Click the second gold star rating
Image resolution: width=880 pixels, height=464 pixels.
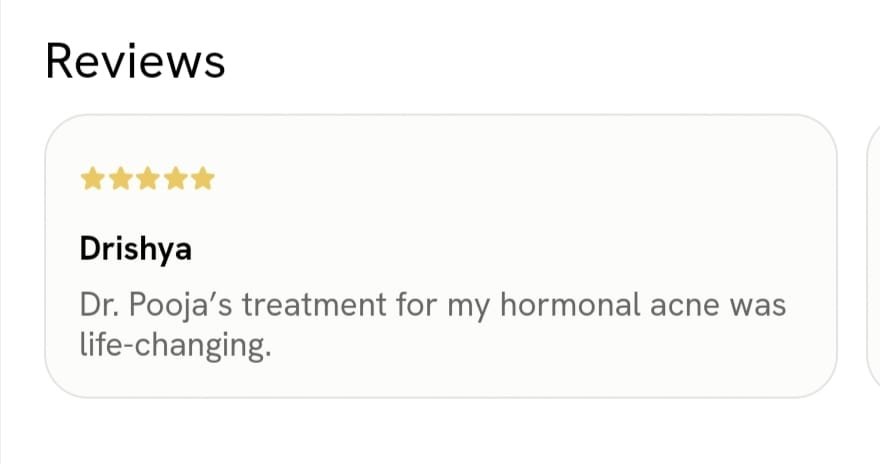tap(119, 180)
